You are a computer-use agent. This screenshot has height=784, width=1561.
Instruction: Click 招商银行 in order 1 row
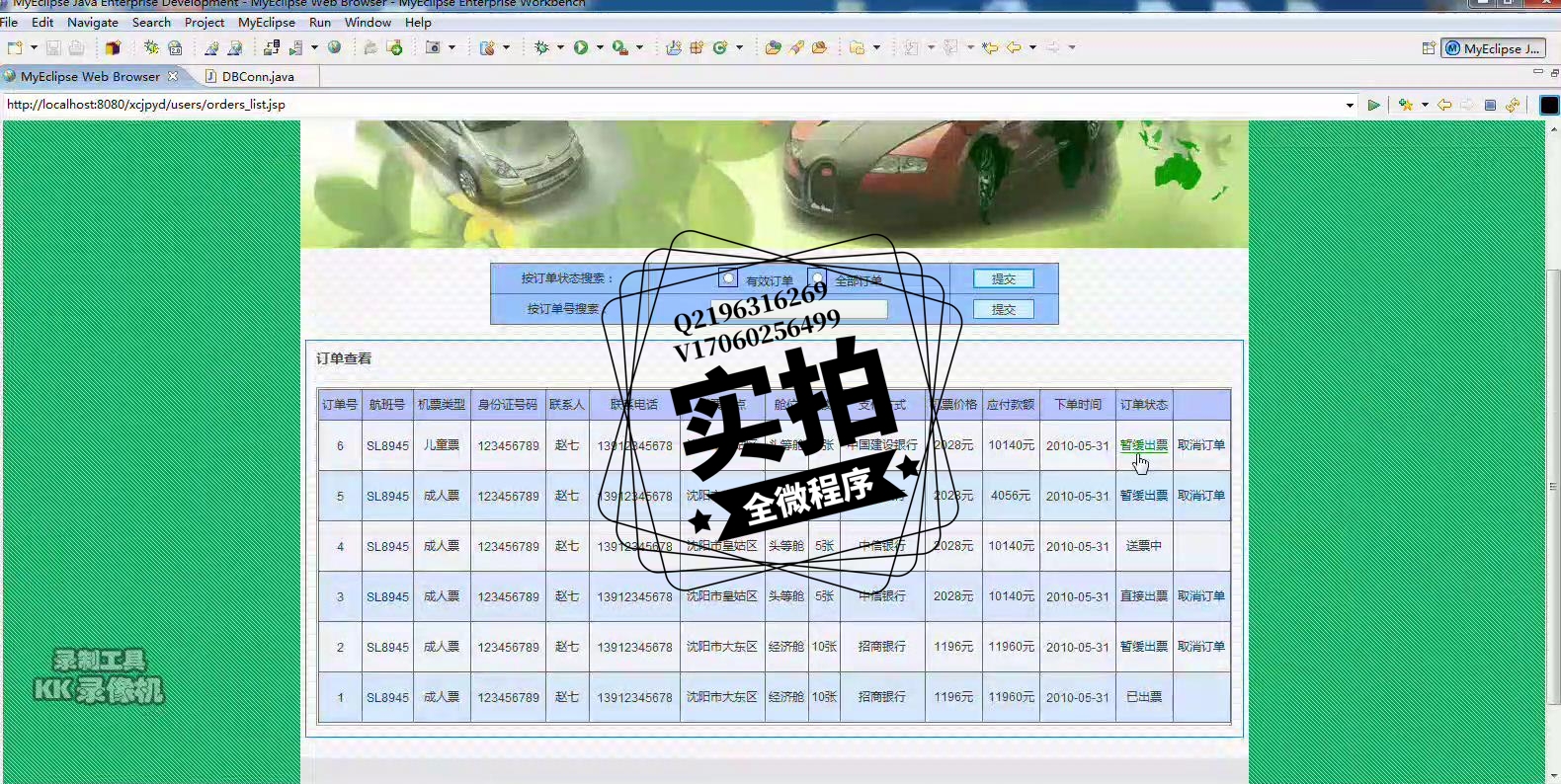click(882, 697)
